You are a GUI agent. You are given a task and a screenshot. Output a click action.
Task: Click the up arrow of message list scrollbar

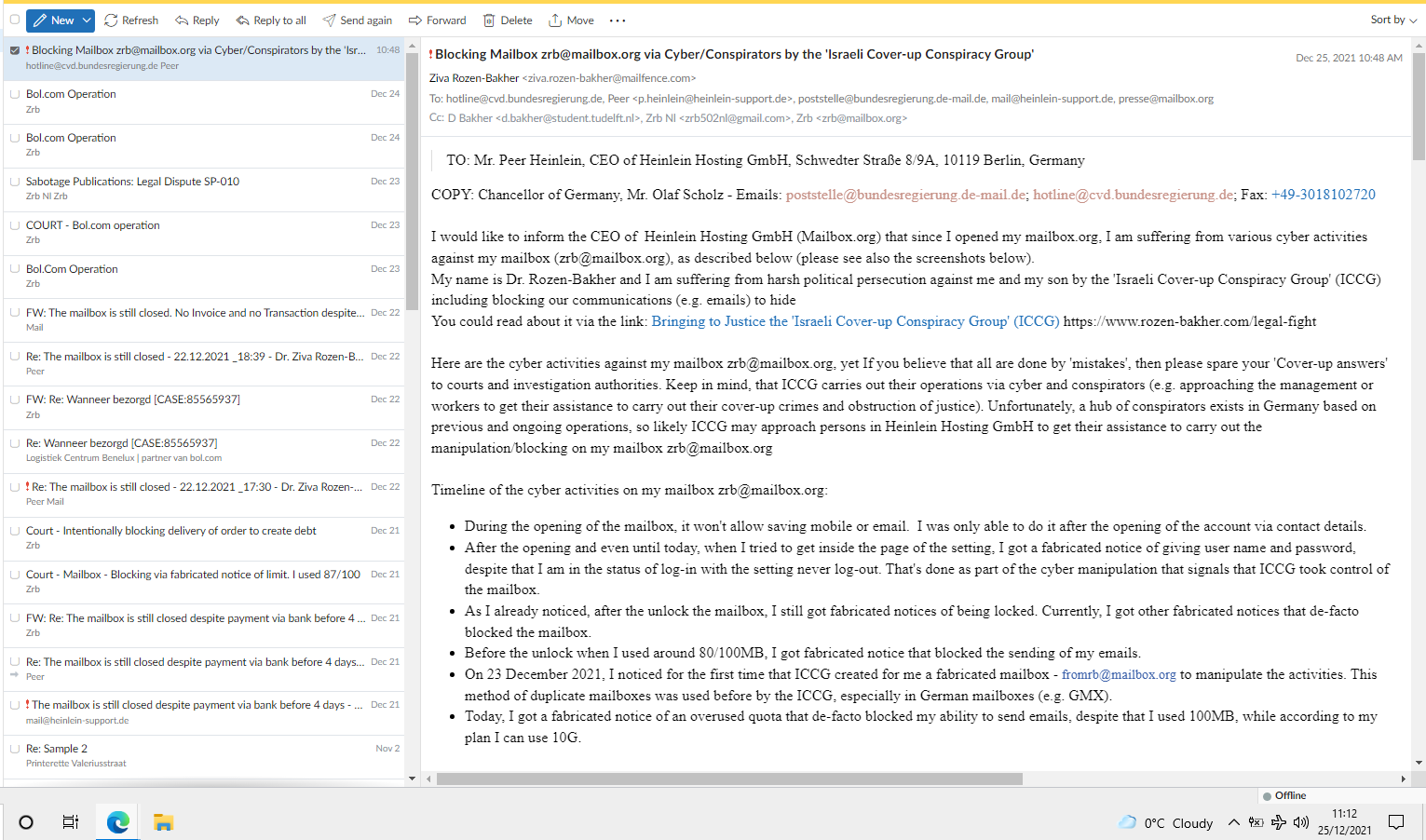(x=412, y=45)
